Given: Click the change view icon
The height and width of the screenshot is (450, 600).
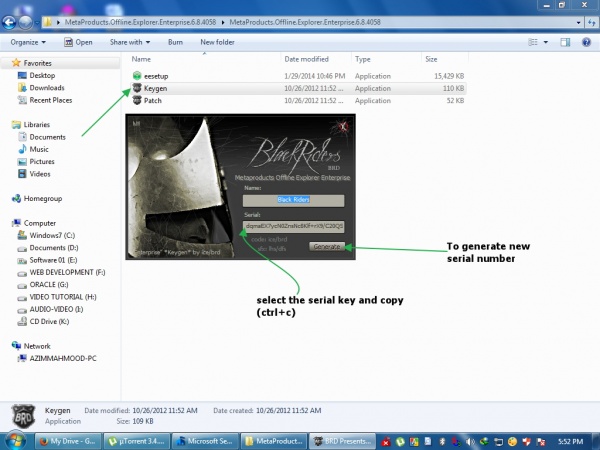Looking at the screenshot, I should (533, 42).
